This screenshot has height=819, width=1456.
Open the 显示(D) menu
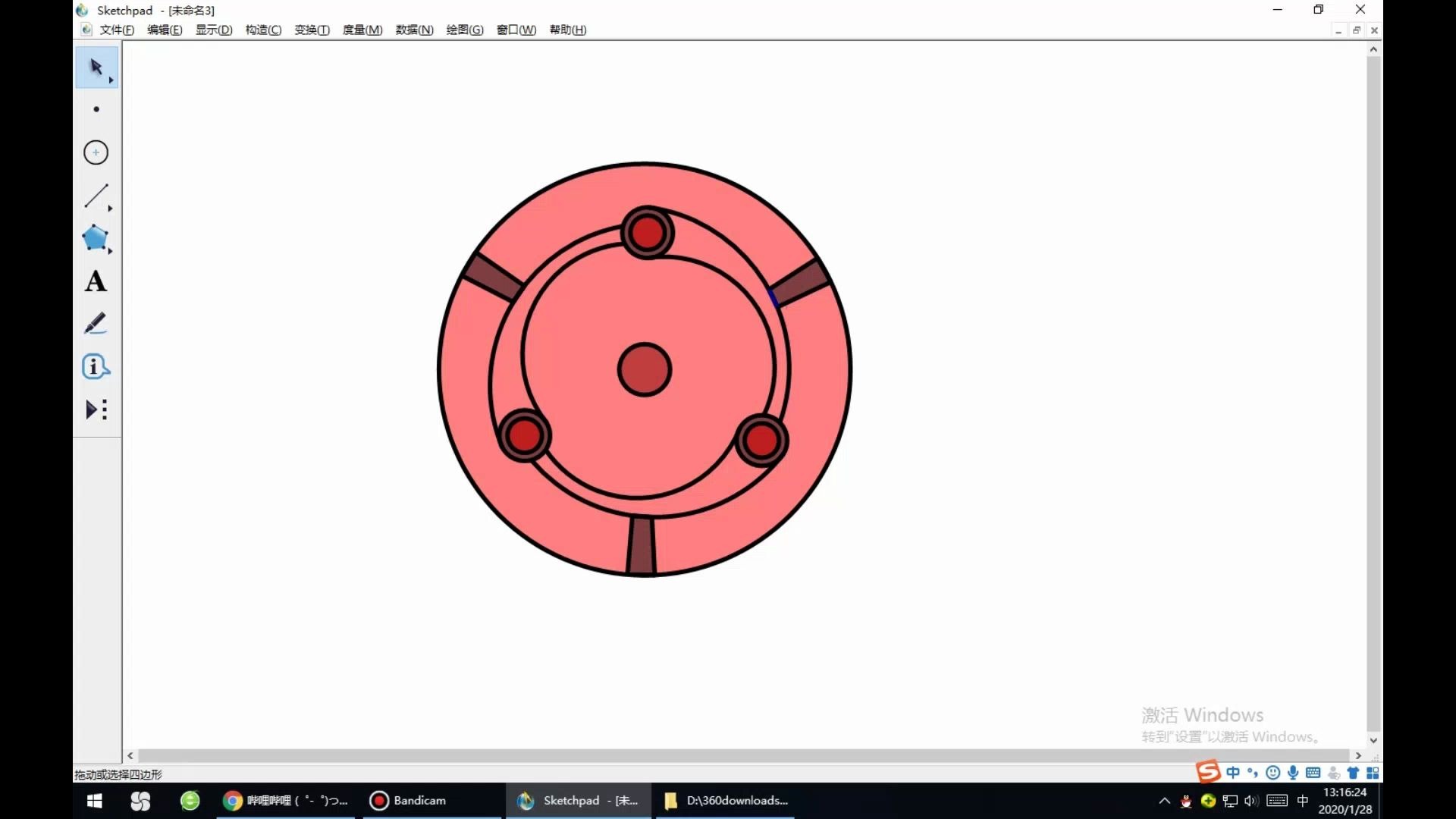pyautogui.click(x=214, y=30)
